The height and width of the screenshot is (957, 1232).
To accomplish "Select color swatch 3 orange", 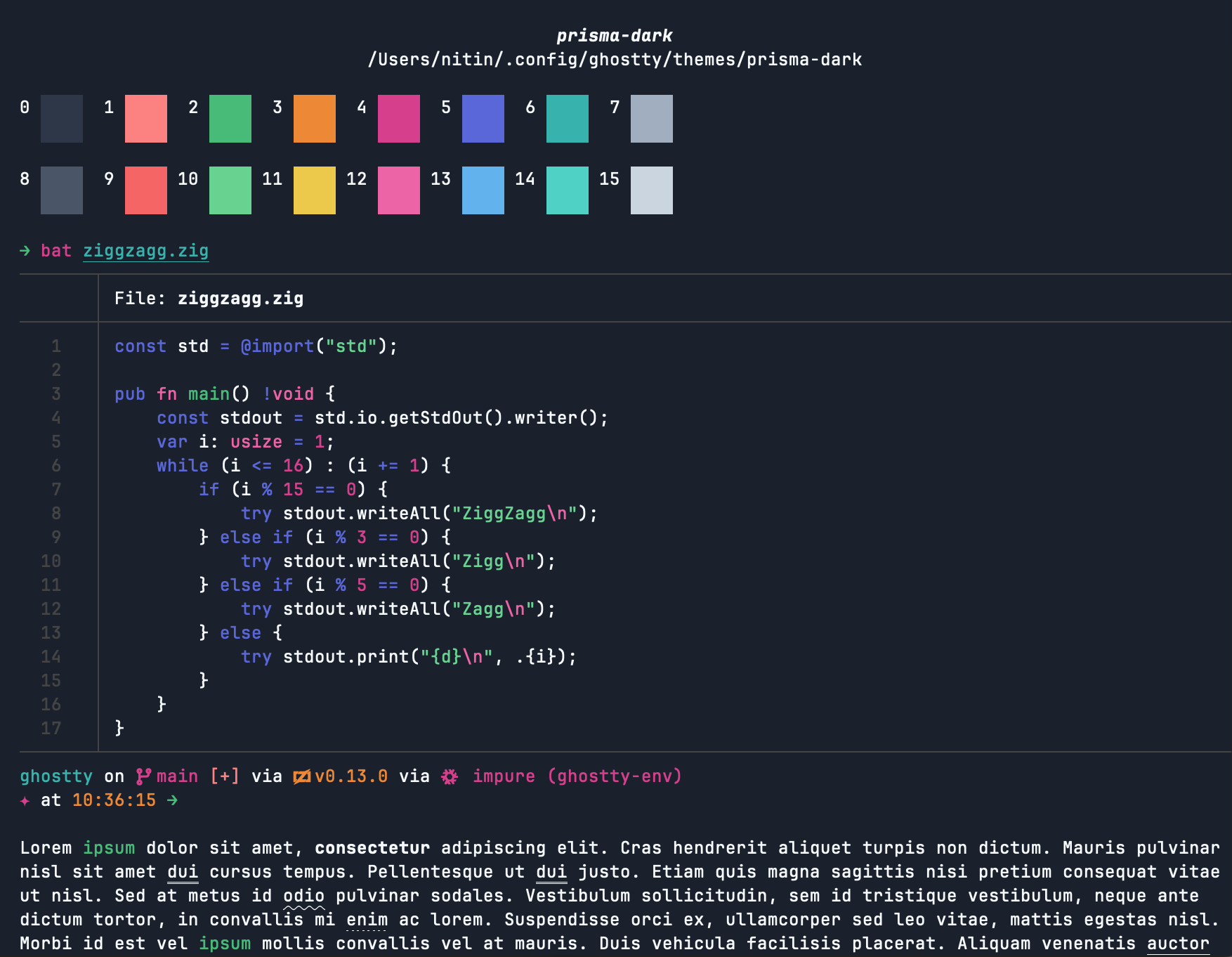I will tap(315, 119).
